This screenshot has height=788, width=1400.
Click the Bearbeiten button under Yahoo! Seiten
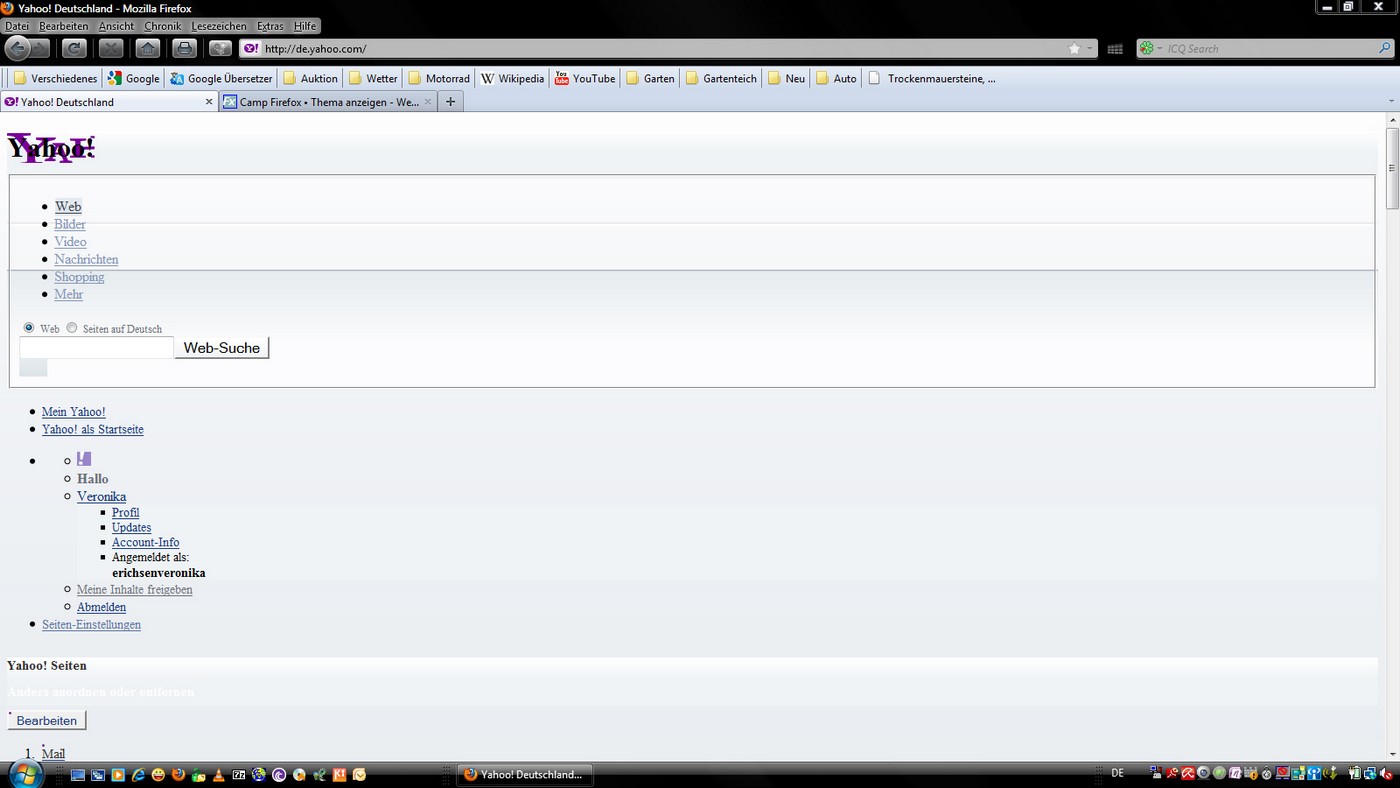coord(47,720)
